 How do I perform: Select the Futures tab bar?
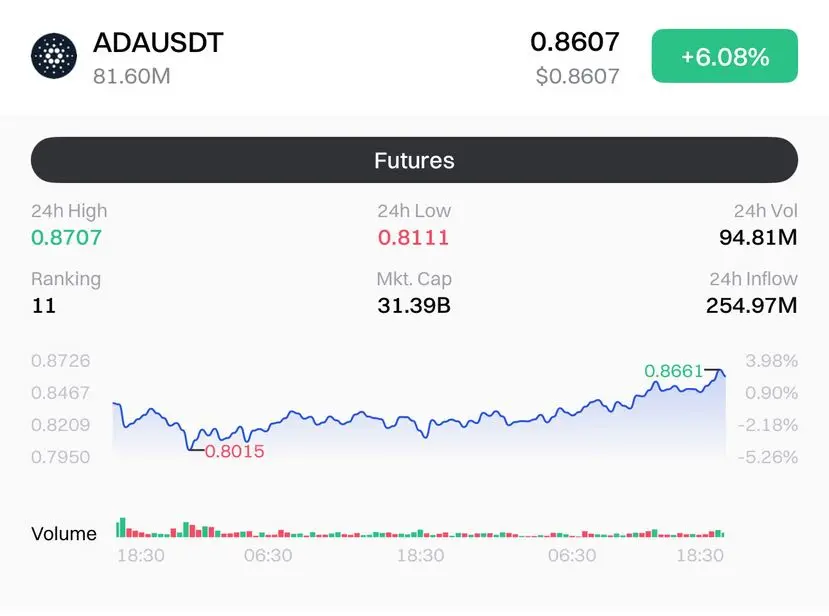tap(414, 160)
